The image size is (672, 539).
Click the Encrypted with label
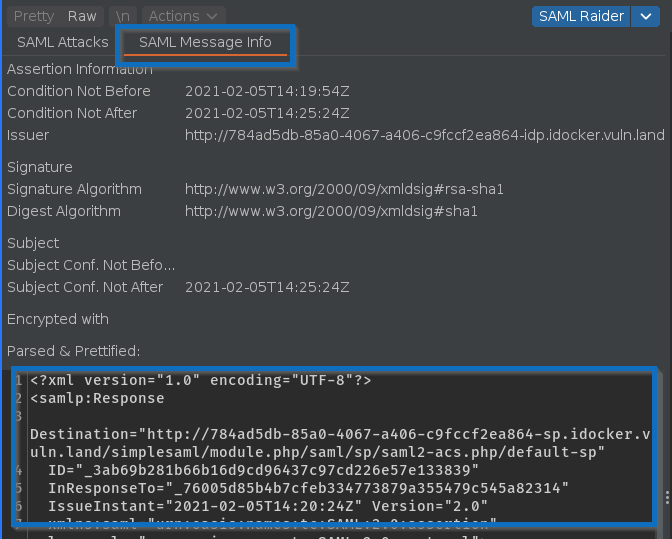(58, 319)
